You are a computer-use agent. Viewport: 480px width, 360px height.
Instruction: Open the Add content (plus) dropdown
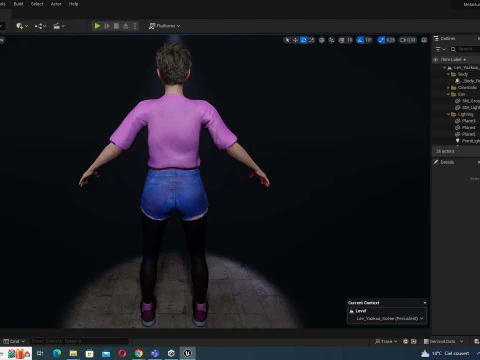click(22, 26)
